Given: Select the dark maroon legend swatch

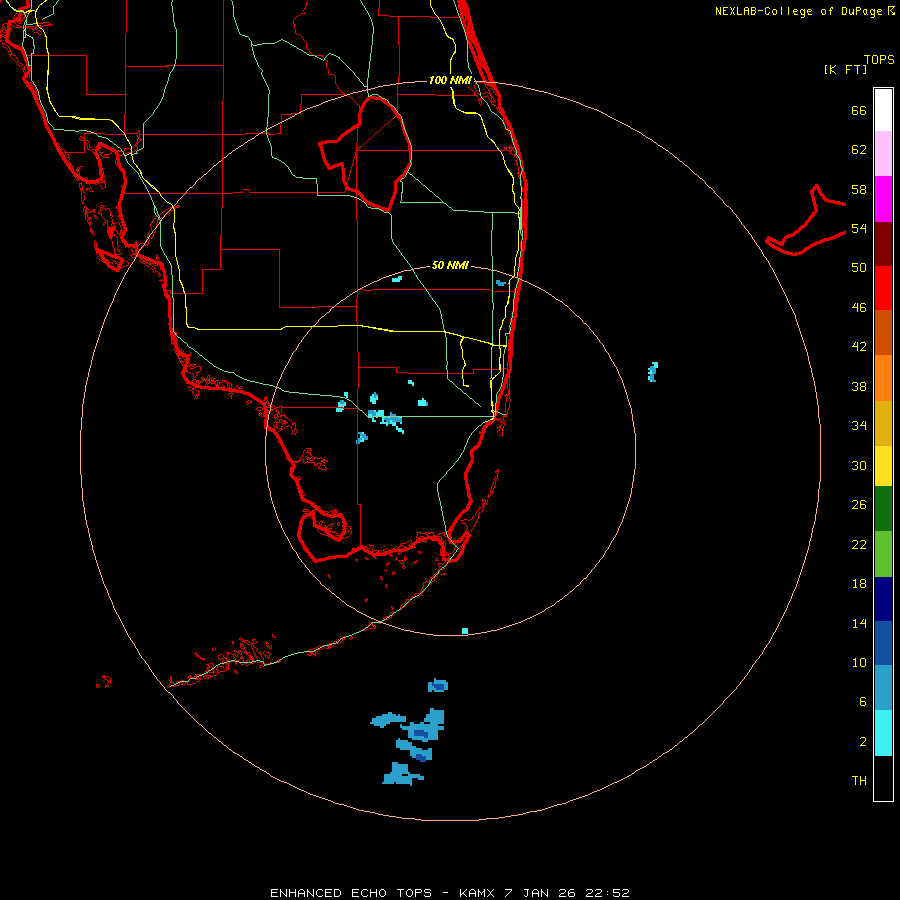Looking at the screenshot, I should pyautogui.click(x=883, y=243).
